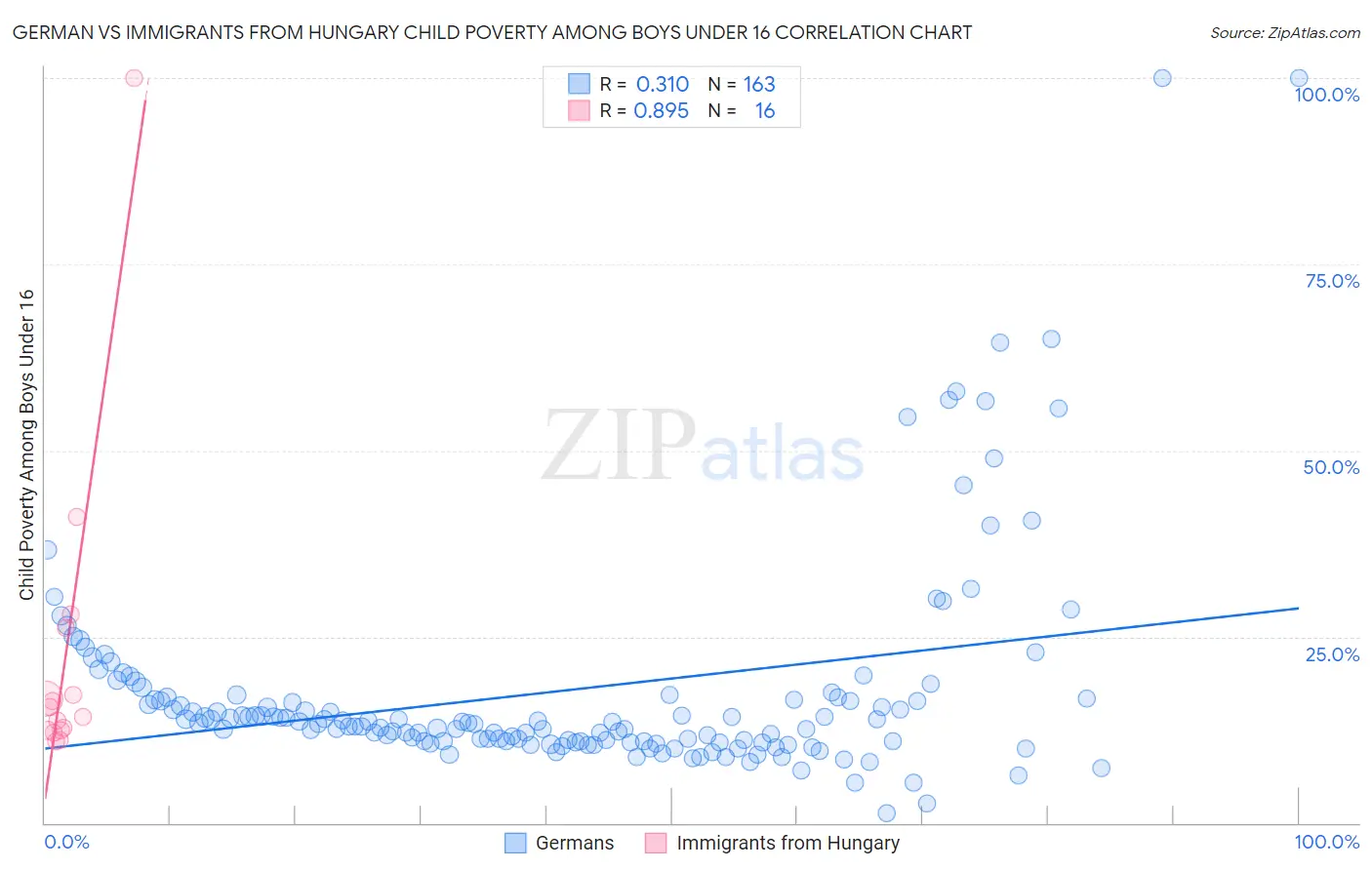Click the blue Germans legend swatch

pos(515,843)
